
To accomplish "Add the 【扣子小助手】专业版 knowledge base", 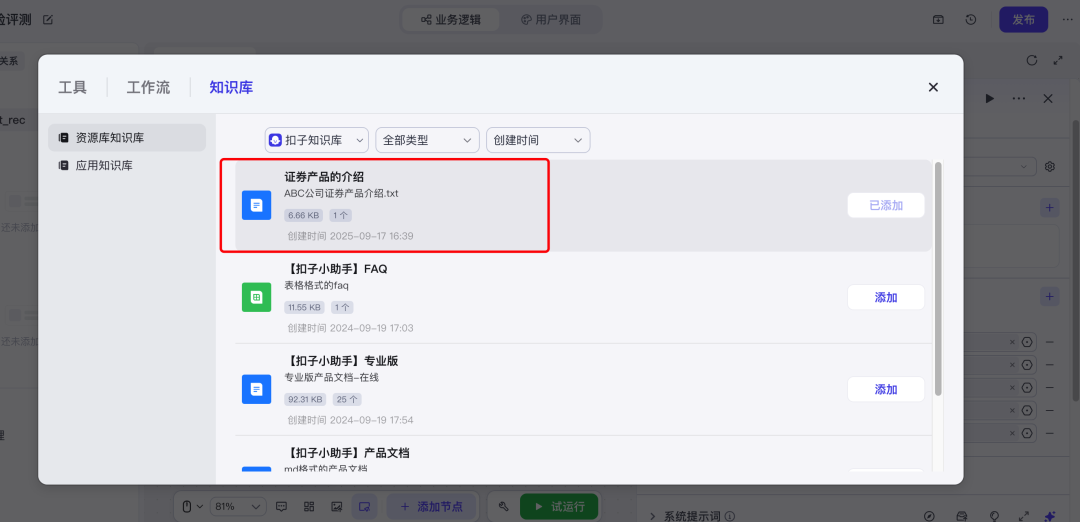I will tap(886, 389).
